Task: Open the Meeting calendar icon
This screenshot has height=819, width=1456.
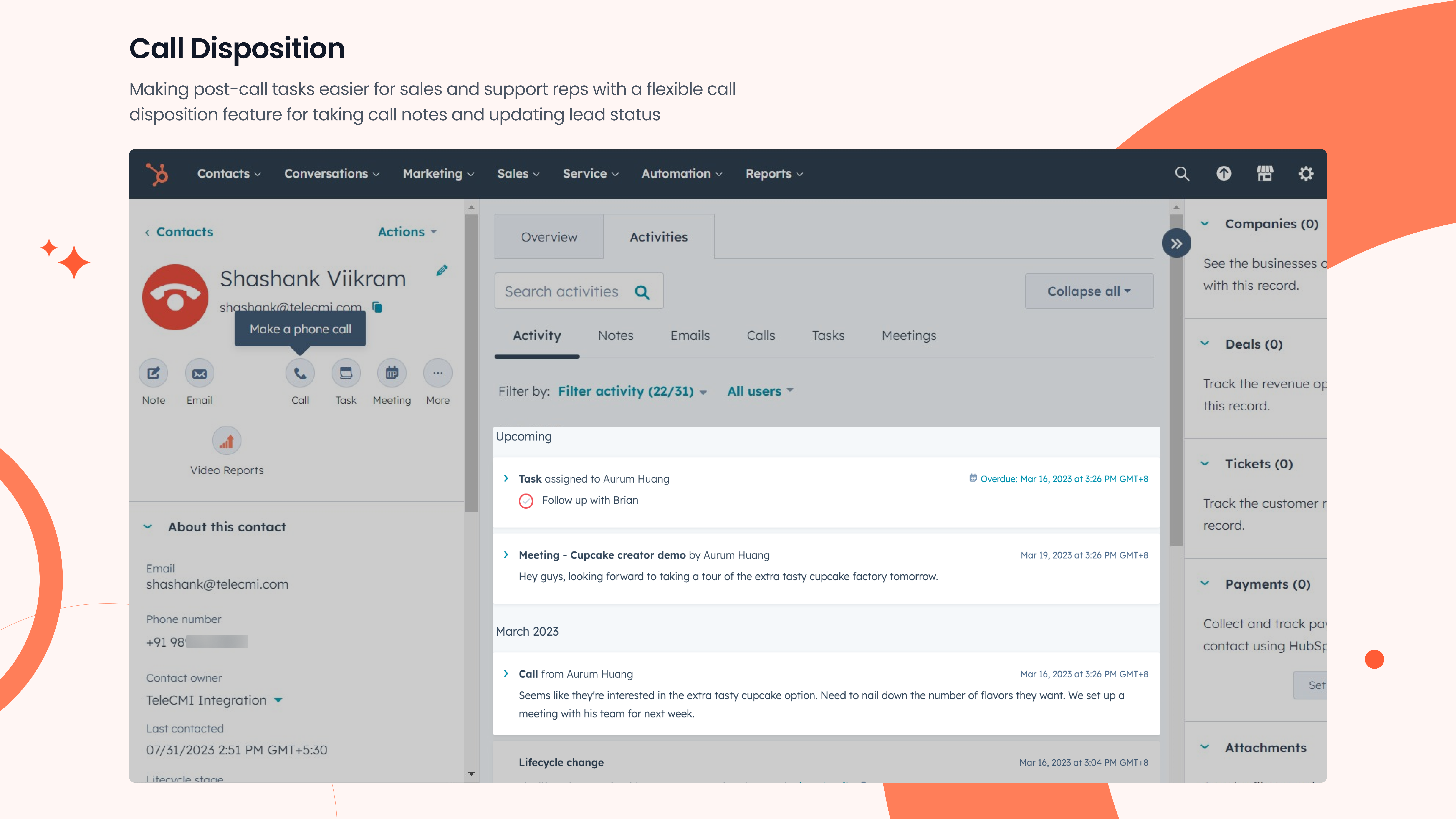Action: [x=392, y=373]
